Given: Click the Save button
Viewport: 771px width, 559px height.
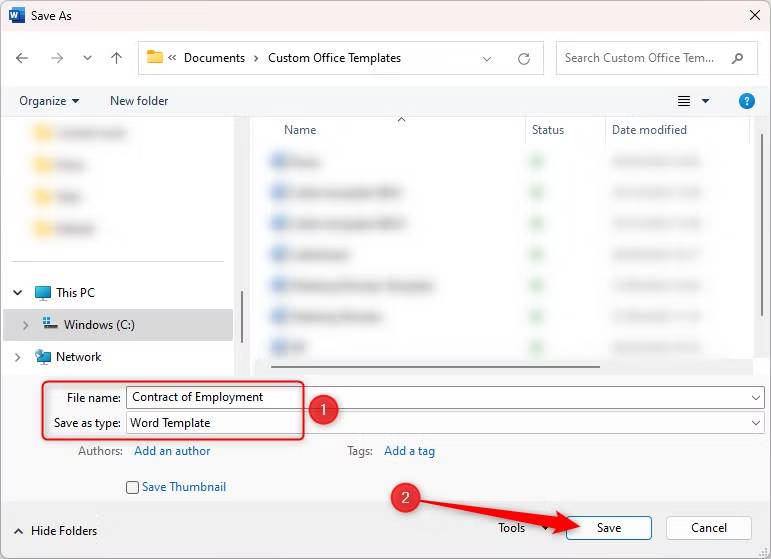Looking at the screenshot, I should tap(609, 528).
